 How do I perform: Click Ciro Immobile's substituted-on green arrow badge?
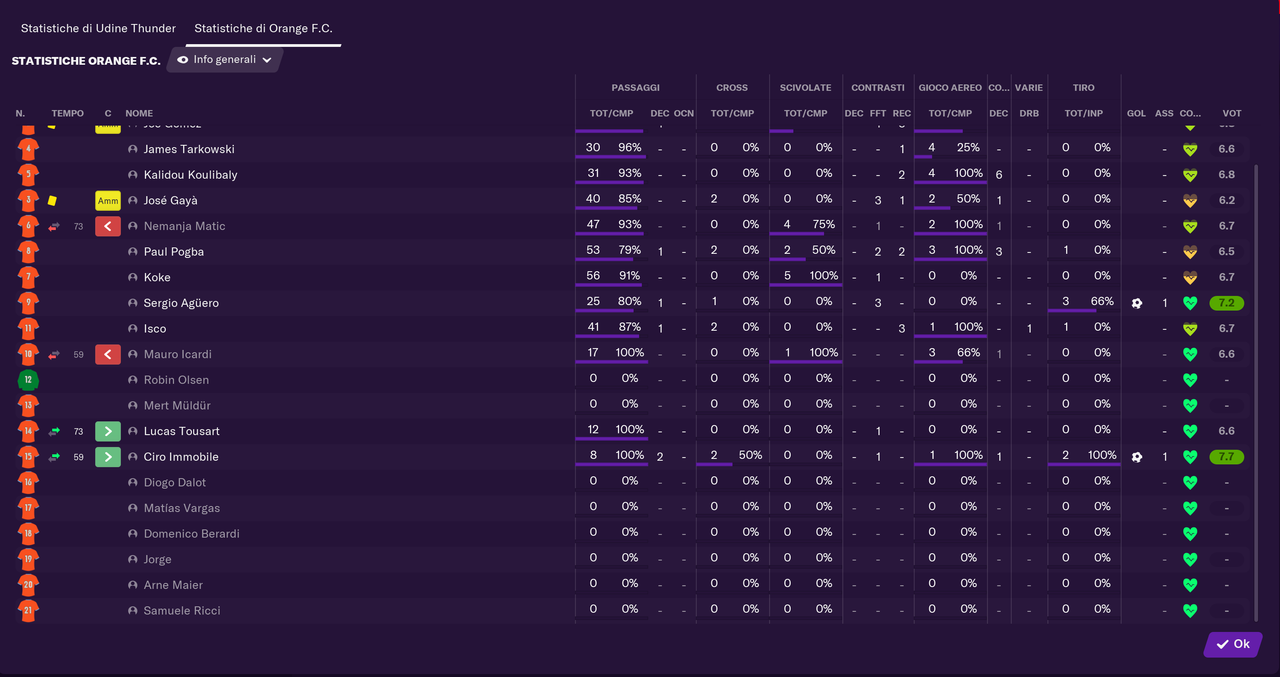point(108,457)
